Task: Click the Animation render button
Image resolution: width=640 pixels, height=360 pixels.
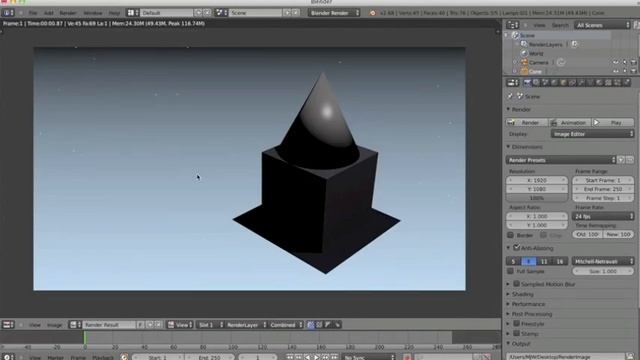Action: pos(569,122)
